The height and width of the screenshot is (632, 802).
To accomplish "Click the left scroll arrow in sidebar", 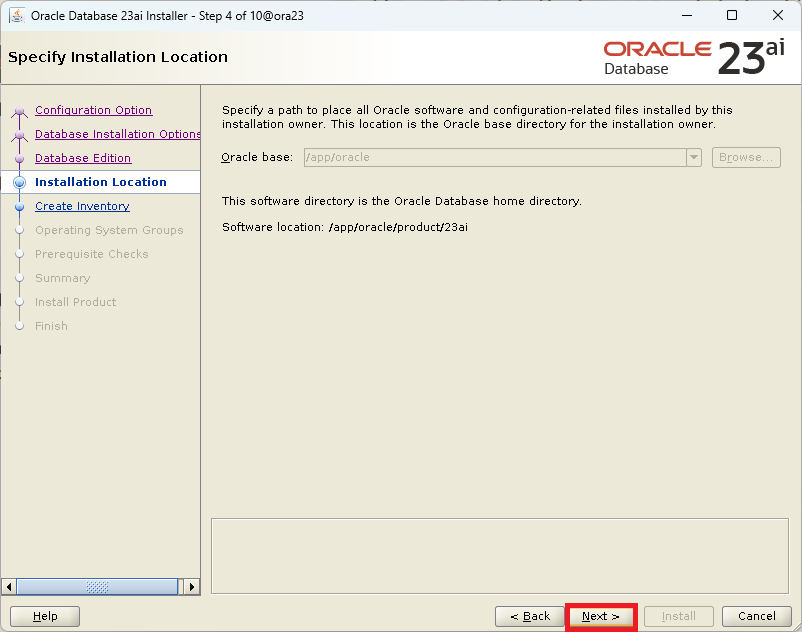I will tap(9, 586).
